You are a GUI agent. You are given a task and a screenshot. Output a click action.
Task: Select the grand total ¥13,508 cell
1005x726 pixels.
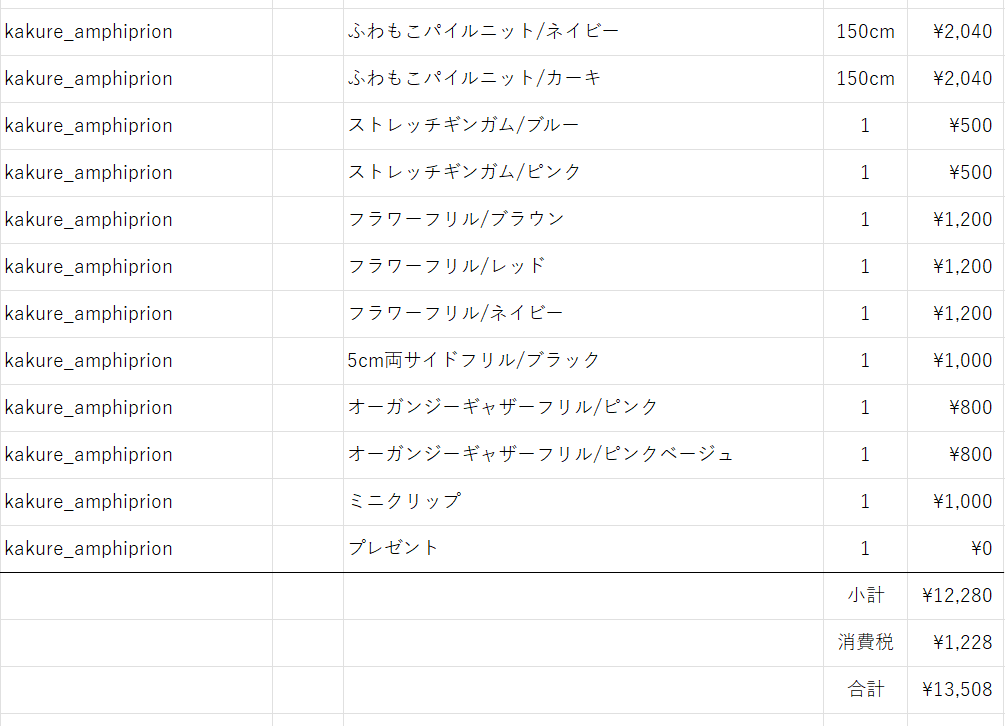(957, 690)
